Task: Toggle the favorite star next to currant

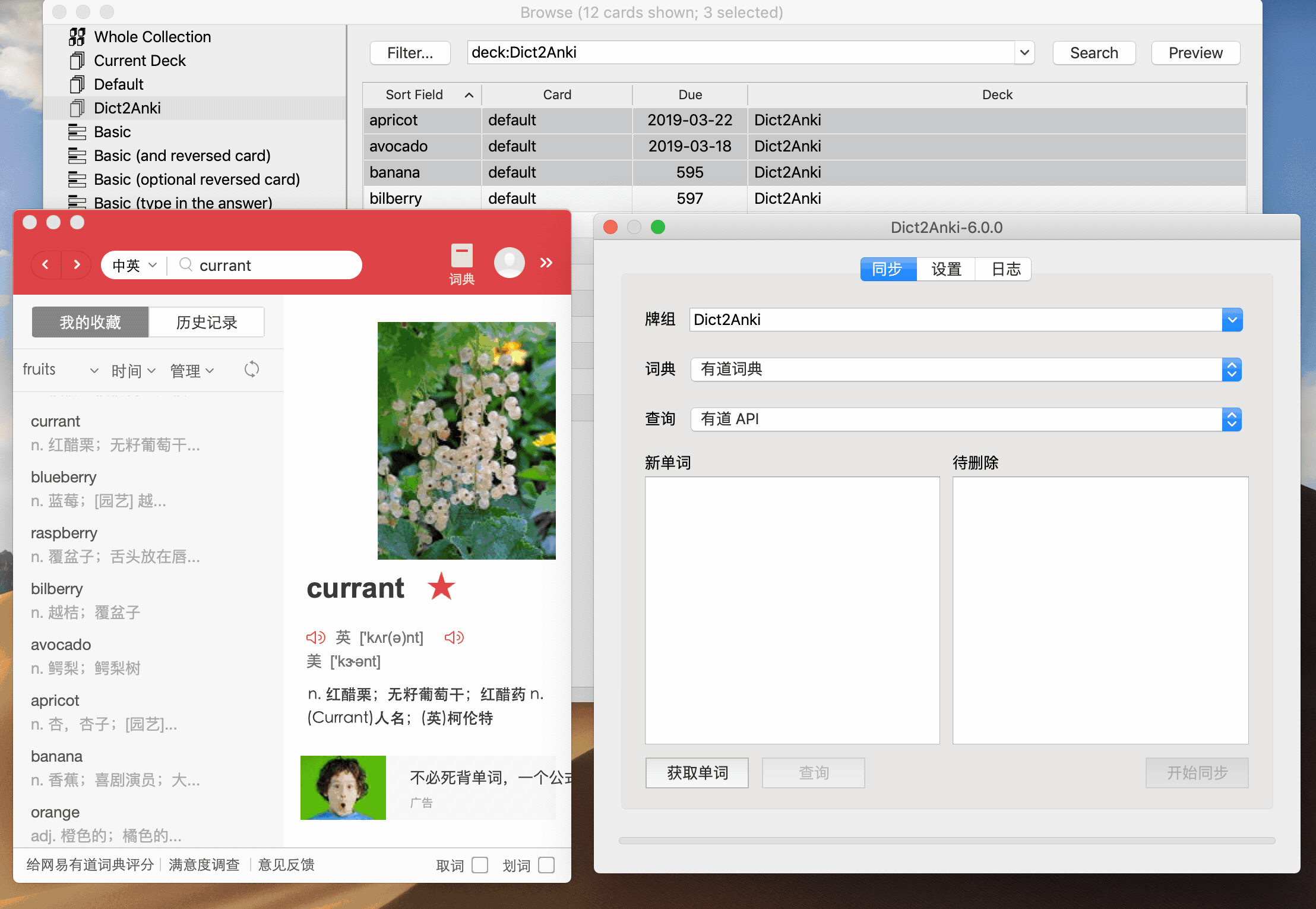Action: coord(441,587)
